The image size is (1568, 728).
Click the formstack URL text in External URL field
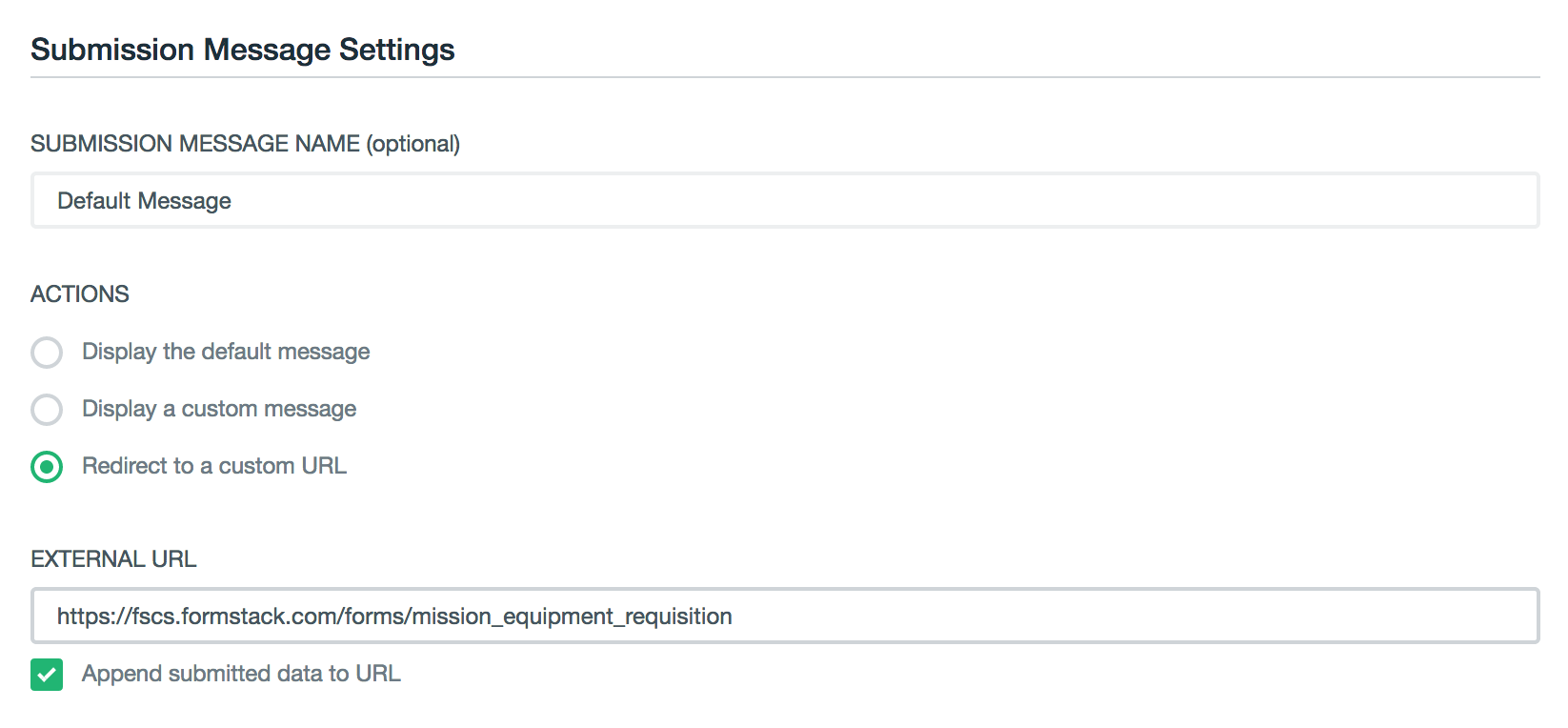pos(394,617)
